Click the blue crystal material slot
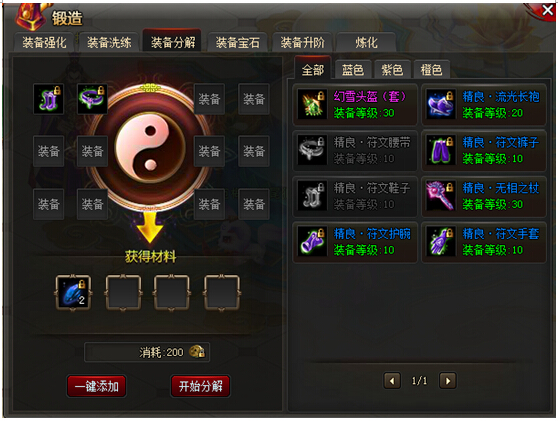 [73, 293]
